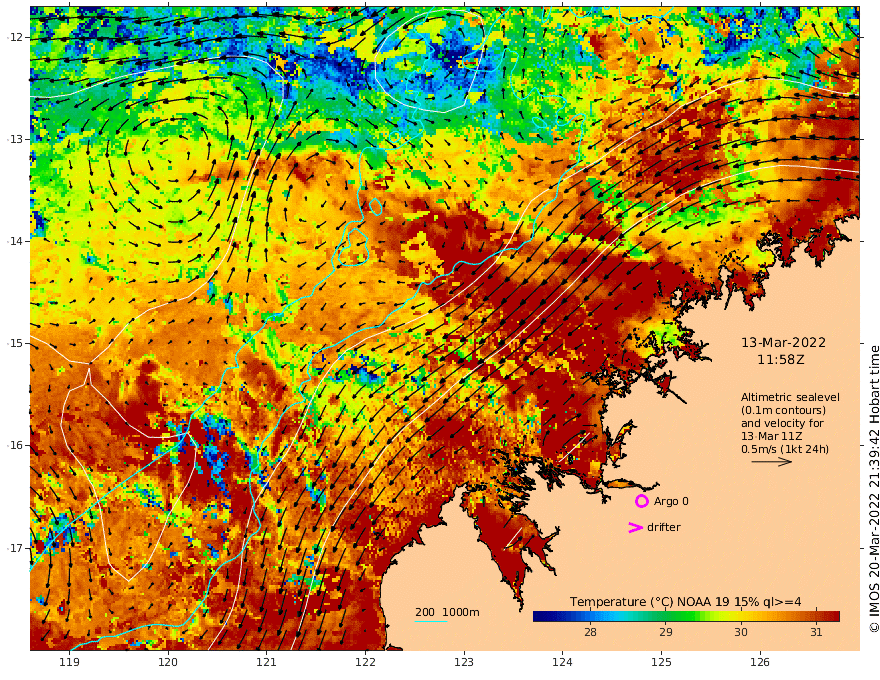Click the '0.5m/s (1kt 24h)' text
Viewport: 880px width, 680px height.
[x=785, y=449]
